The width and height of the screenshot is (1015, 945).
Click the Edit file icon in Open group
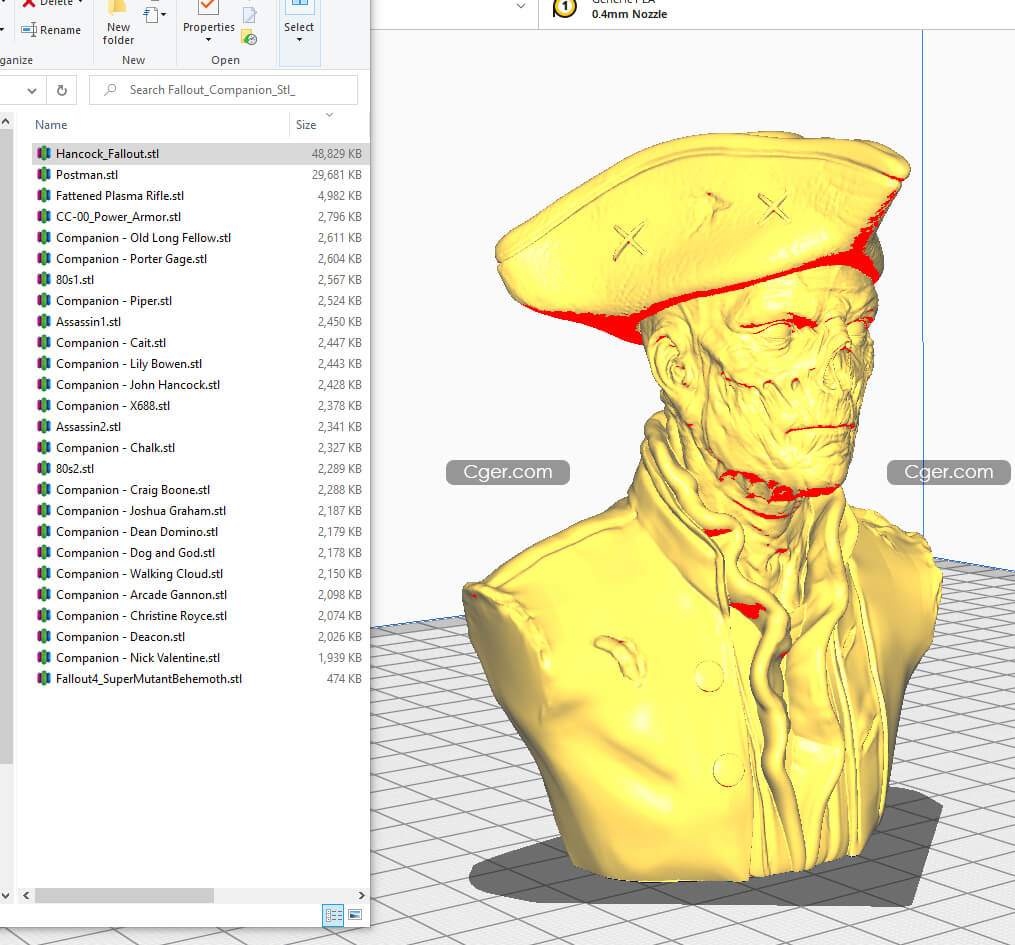[249, 14]
